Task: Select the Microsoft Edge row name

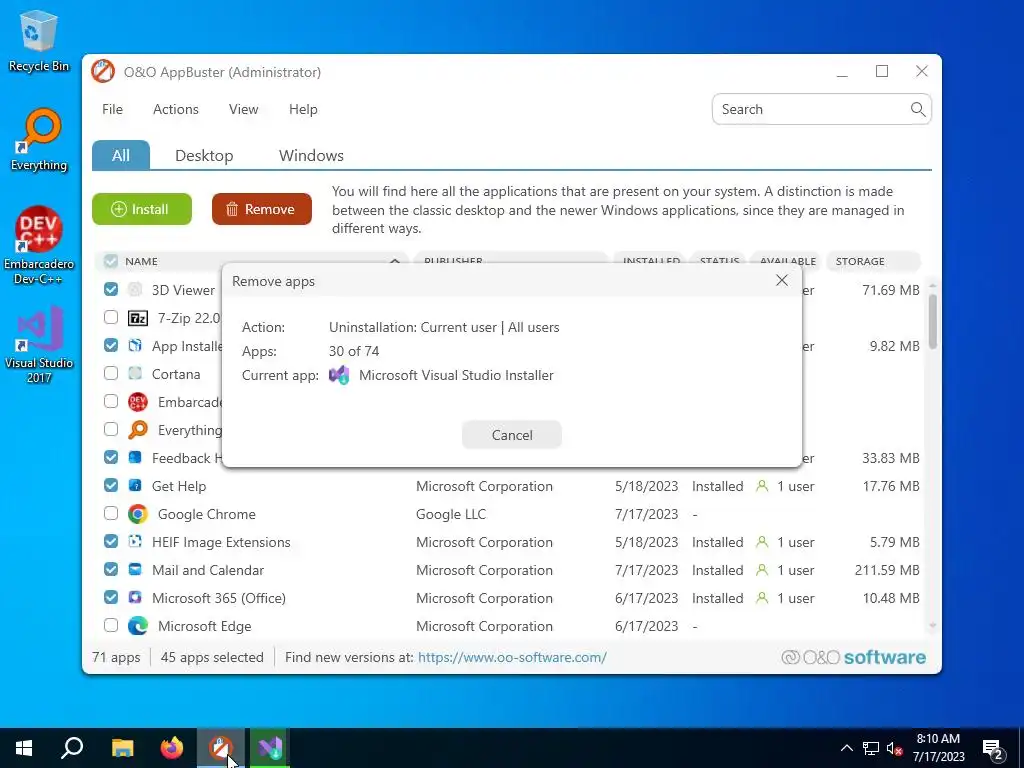Action: click(x=204, y=626)
